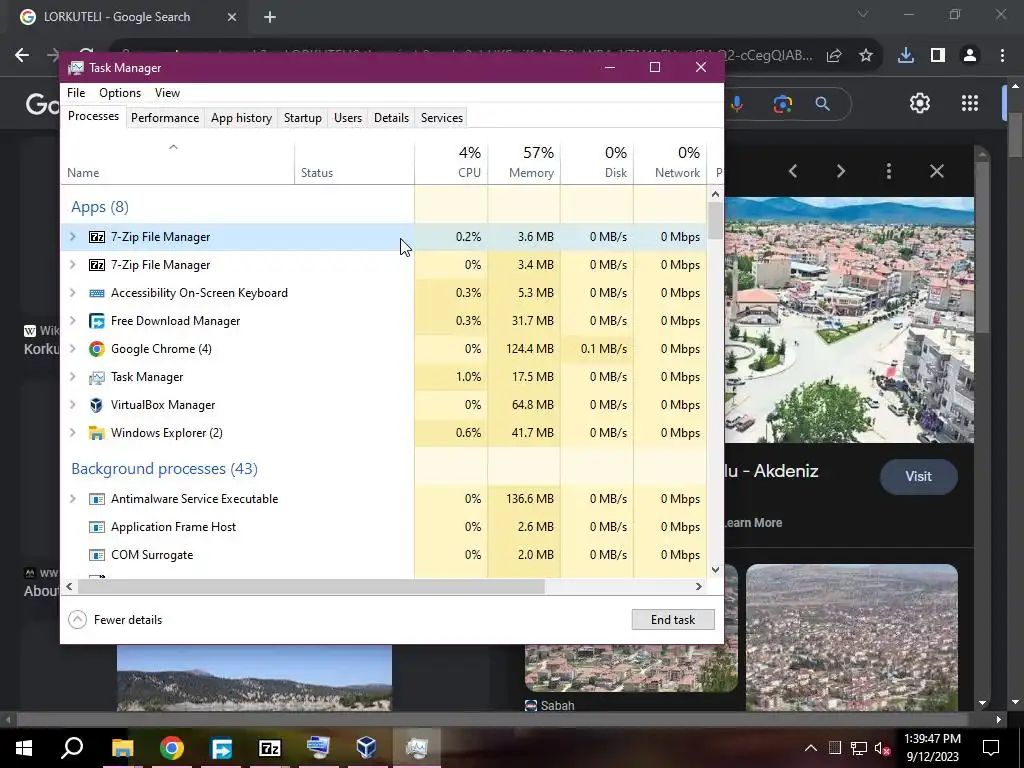This screenshot has width=1024, height=768.
Task: Open the Chrome profile icon
Action: coord(970,56)
